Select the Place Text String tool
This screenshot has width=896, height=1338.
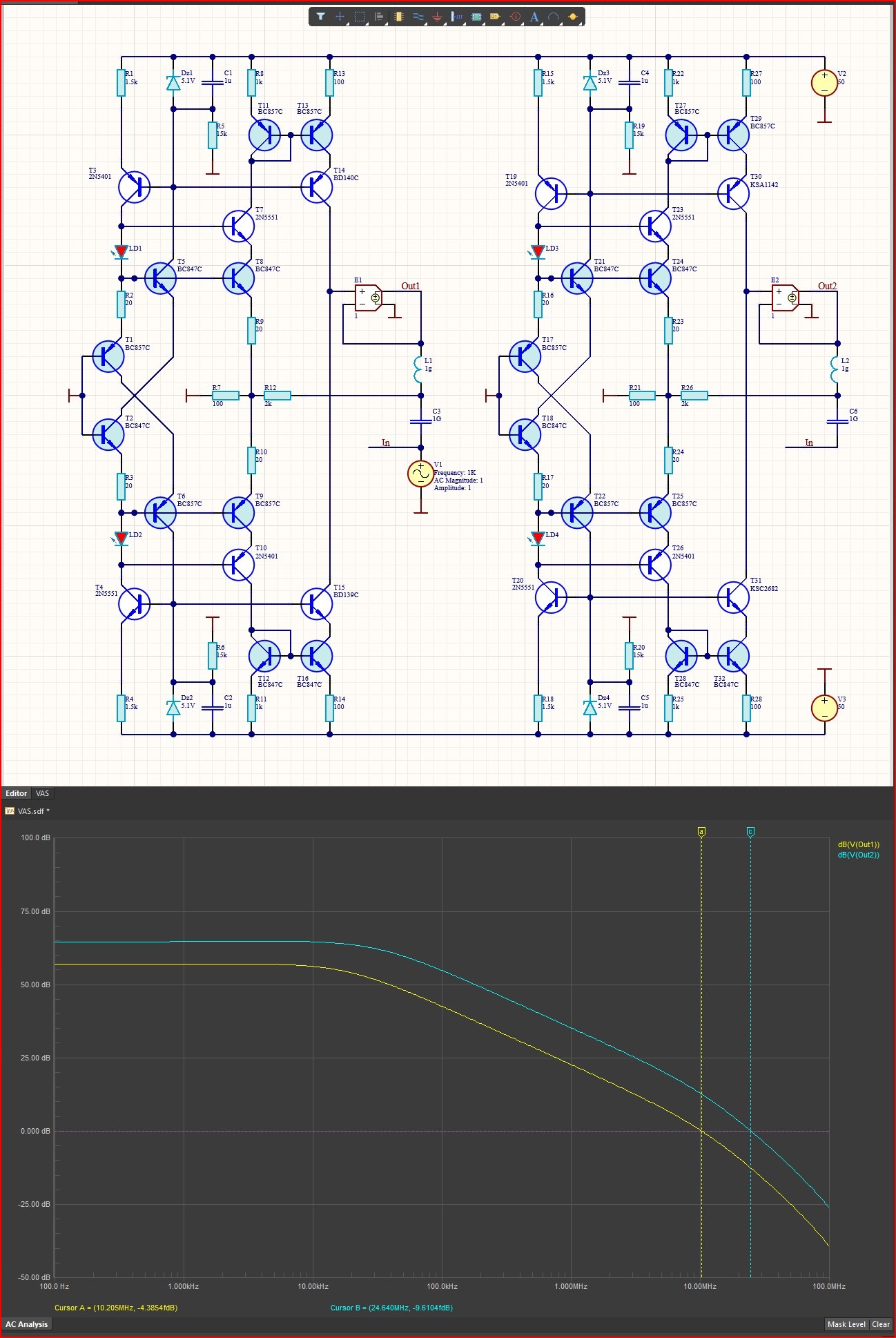click(x=534, y=17)
